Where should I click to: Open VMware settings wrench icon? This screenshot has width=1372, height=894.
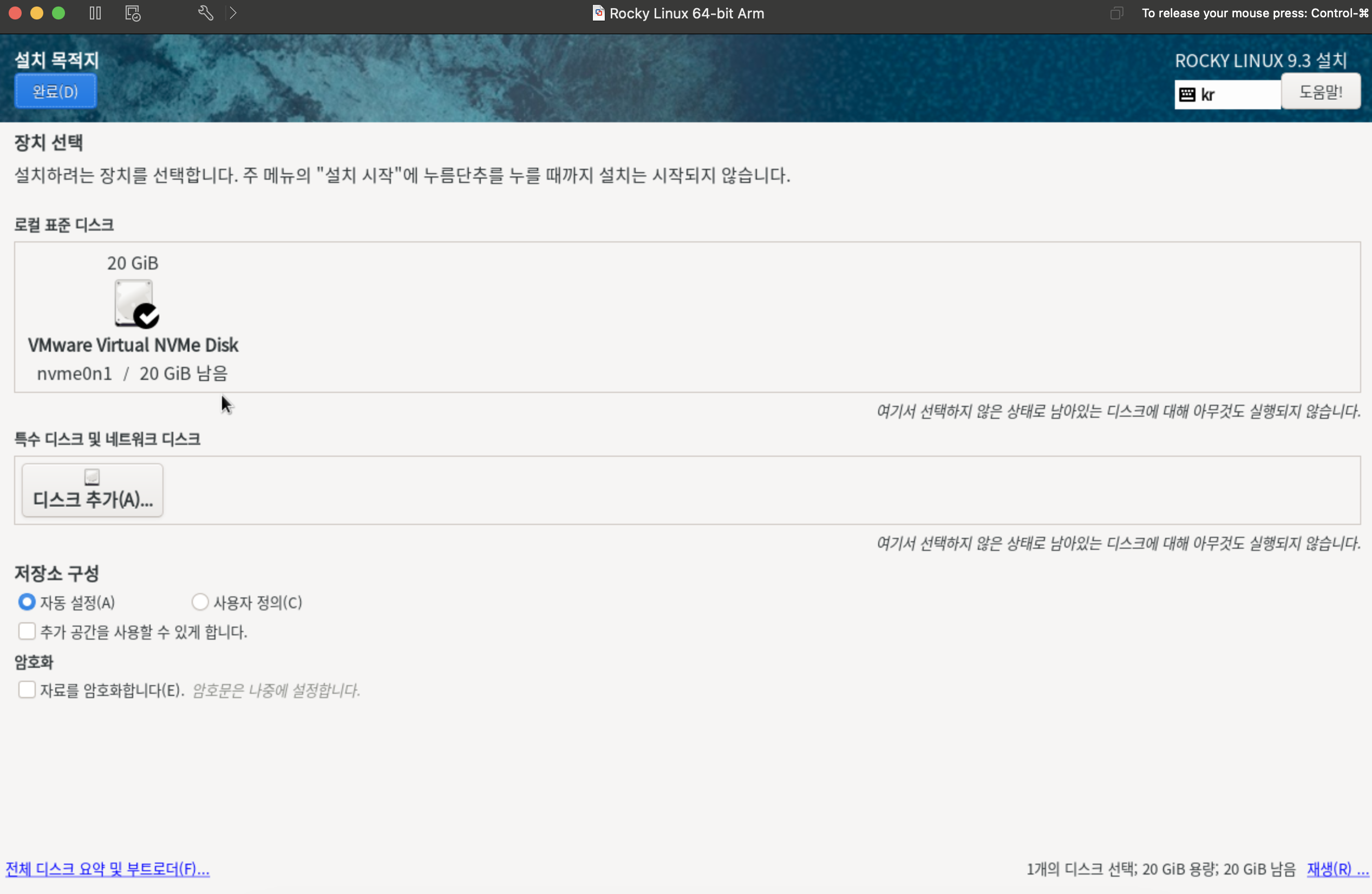(x=205, y=13)
